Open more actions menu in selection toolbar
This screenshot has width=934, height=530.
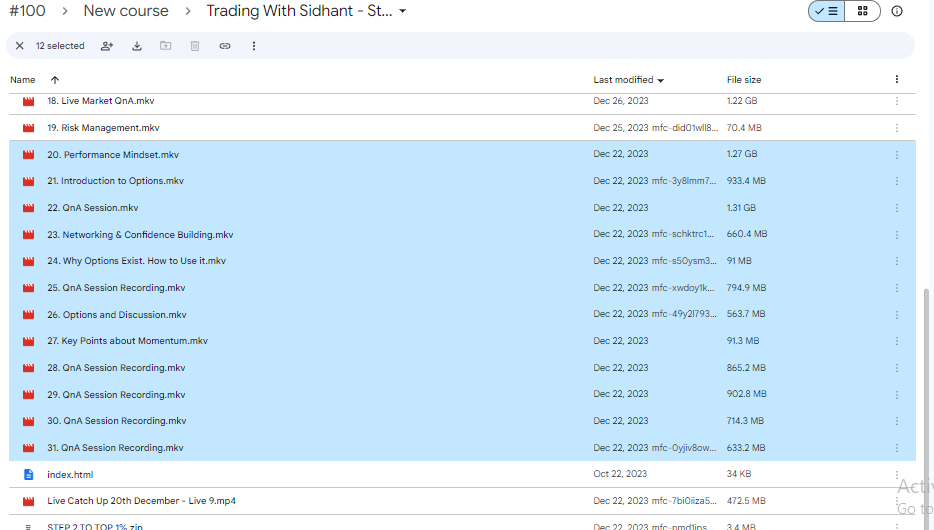pos(254,46)
